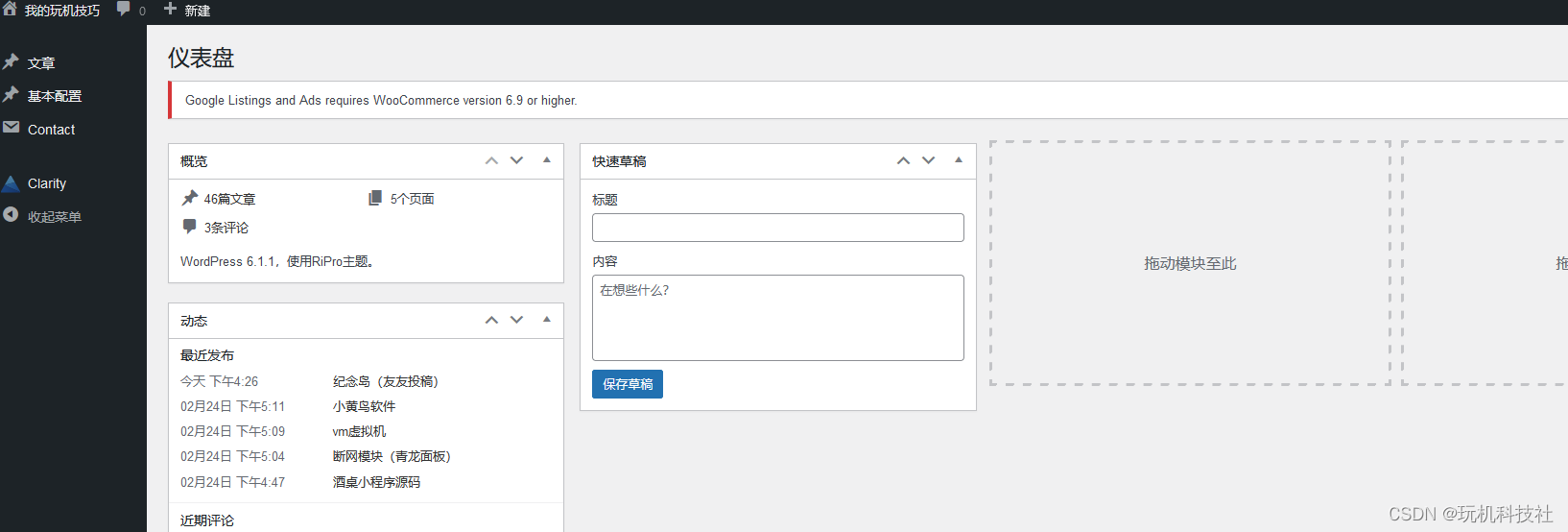Image resolution: width=1568 pixels, height=532 pixels.
Task: Click the pin icon beside 文章
Action: (x=12, y=62)
